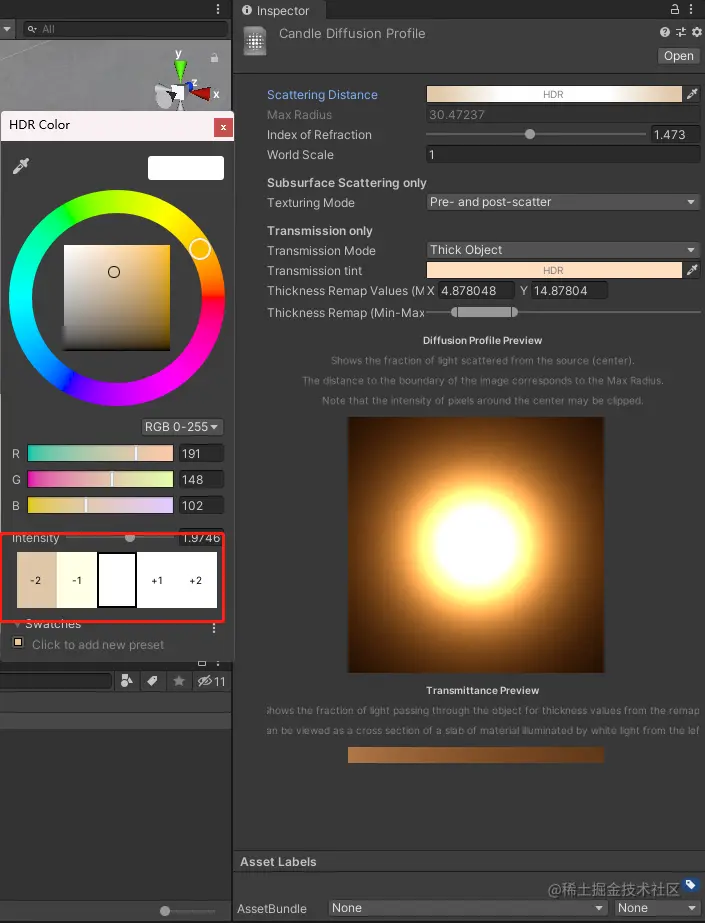This screenshot has width=705, height=923.
Task: Open AssetBundle variant dropdown
Action: pos(657,908)
